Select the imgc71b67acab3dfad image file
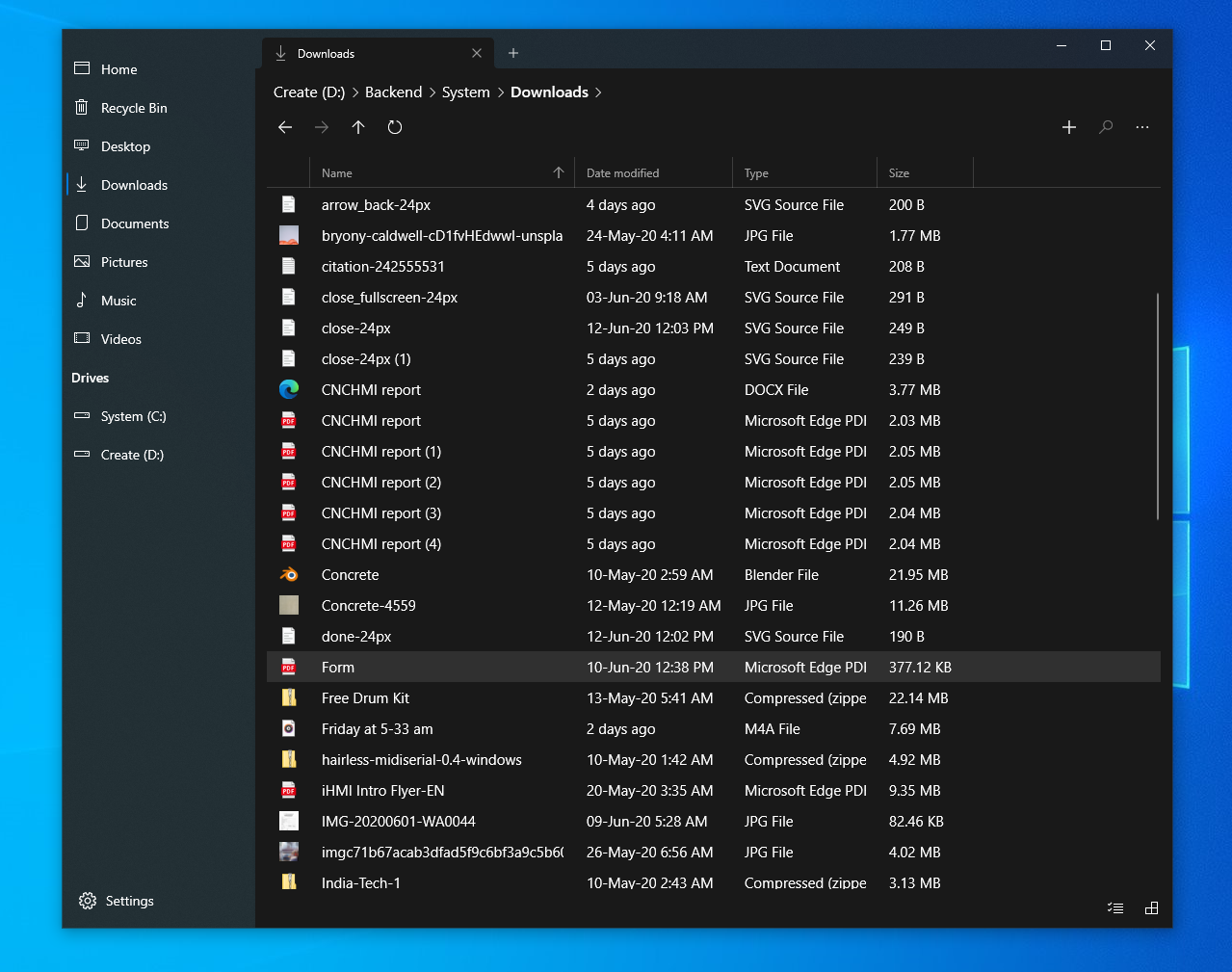Viewport: 1232px width, 972px height. click(x=714, y=853)
